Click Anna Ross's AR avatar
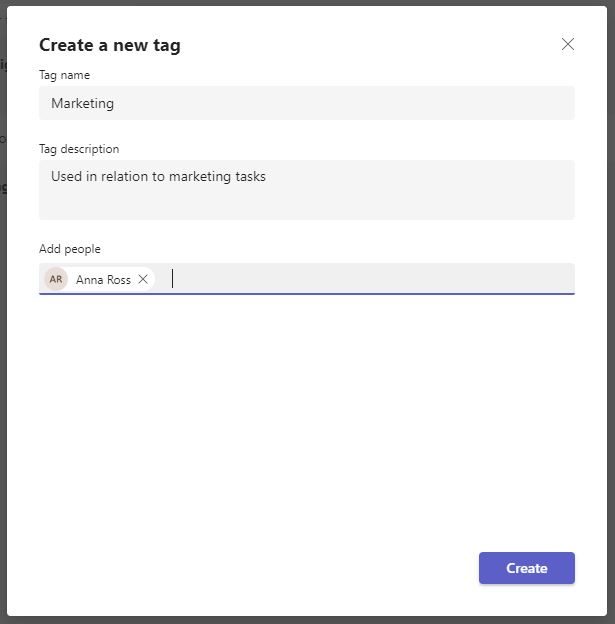This screenshot has width=615, height=624. point(56,279)
